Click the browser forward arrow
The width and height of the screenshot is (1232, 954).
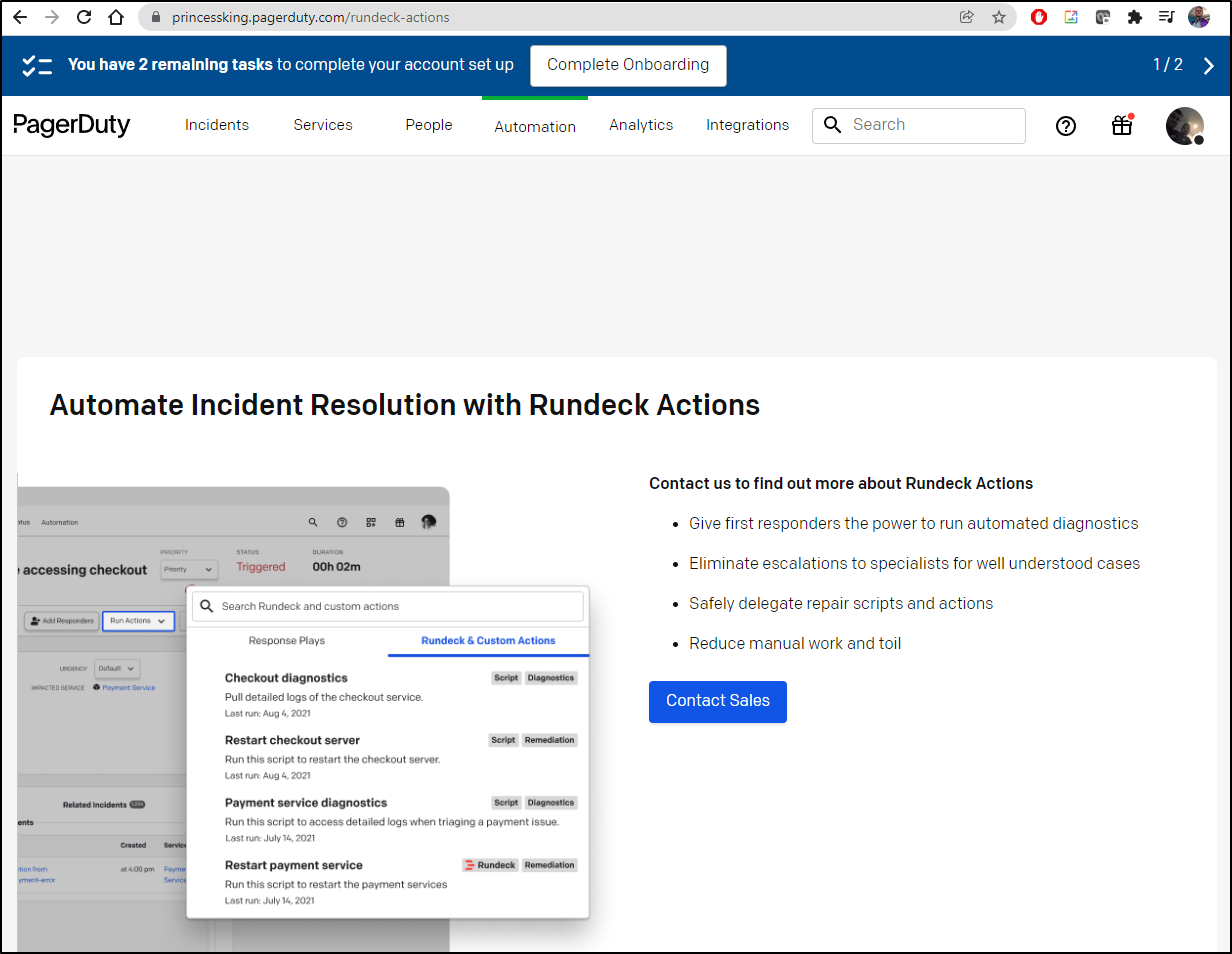point(52,17)
